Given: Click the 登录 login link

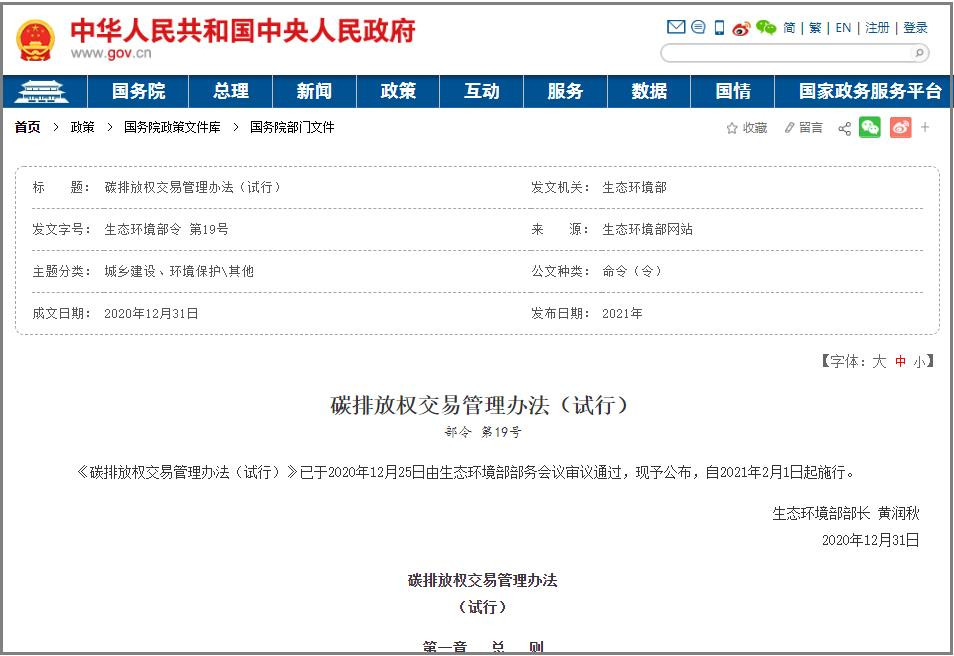Looking at the screenshot, I should pos(915,28).
